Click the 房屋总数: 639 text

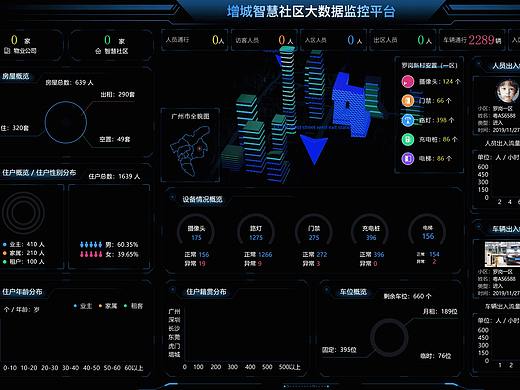click(69, 82)
